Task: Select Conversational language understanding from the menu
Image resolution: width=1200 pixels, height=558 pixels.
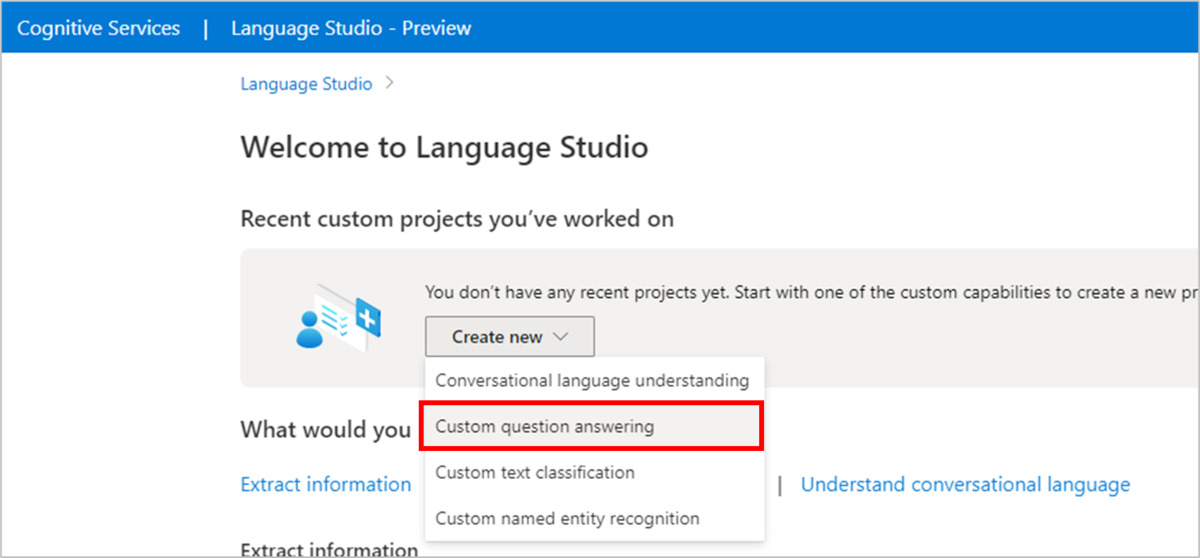Action: 592,380
